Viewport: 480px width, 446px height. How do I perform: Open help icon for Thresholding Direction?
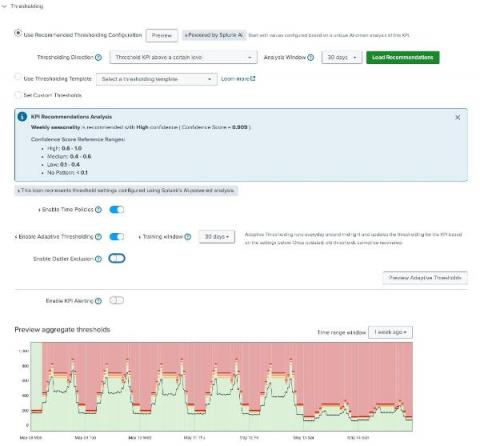click(x=98, y=57)
